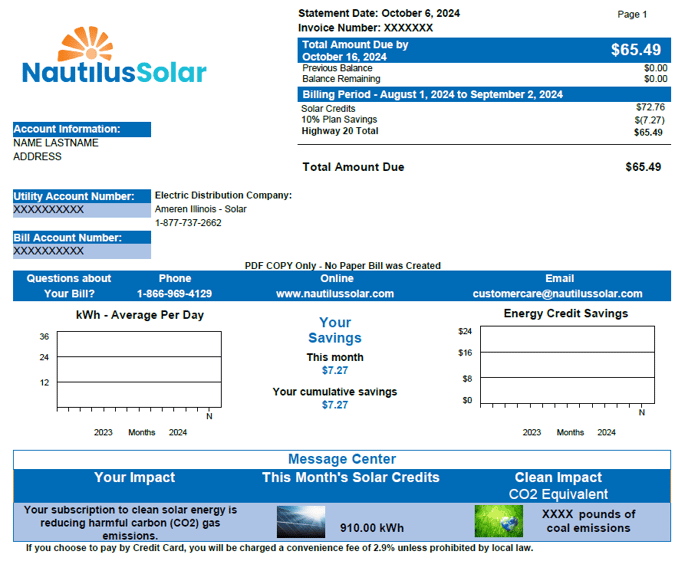Viewport: 688px width, 584px height.
Task: Click the kWh - Average Per Day chart title
Action: (140, 315)
